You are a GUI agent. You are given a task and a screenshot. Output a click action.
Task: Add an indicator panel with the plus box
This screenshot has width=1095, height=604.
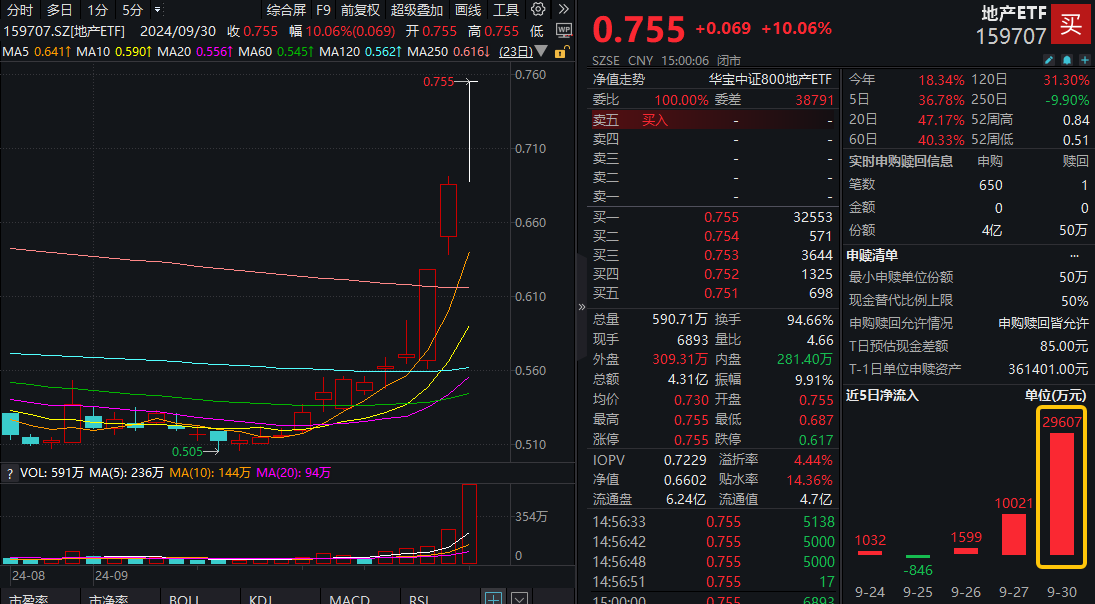(493, 598)
